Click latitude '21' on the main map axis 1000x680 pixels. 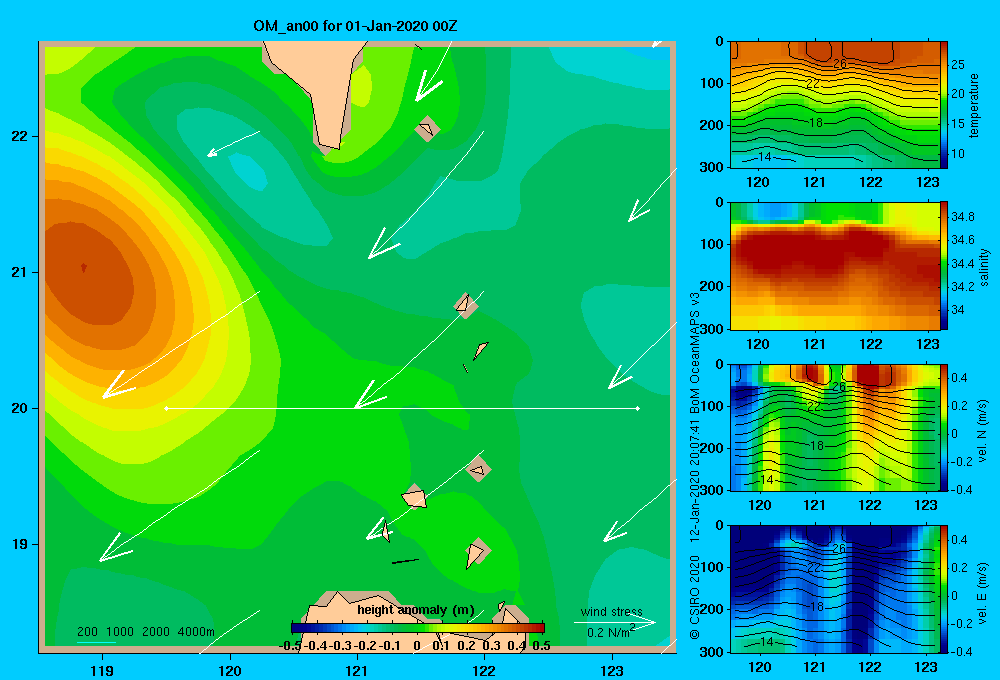pyautogui.click(x=20, y=272)
